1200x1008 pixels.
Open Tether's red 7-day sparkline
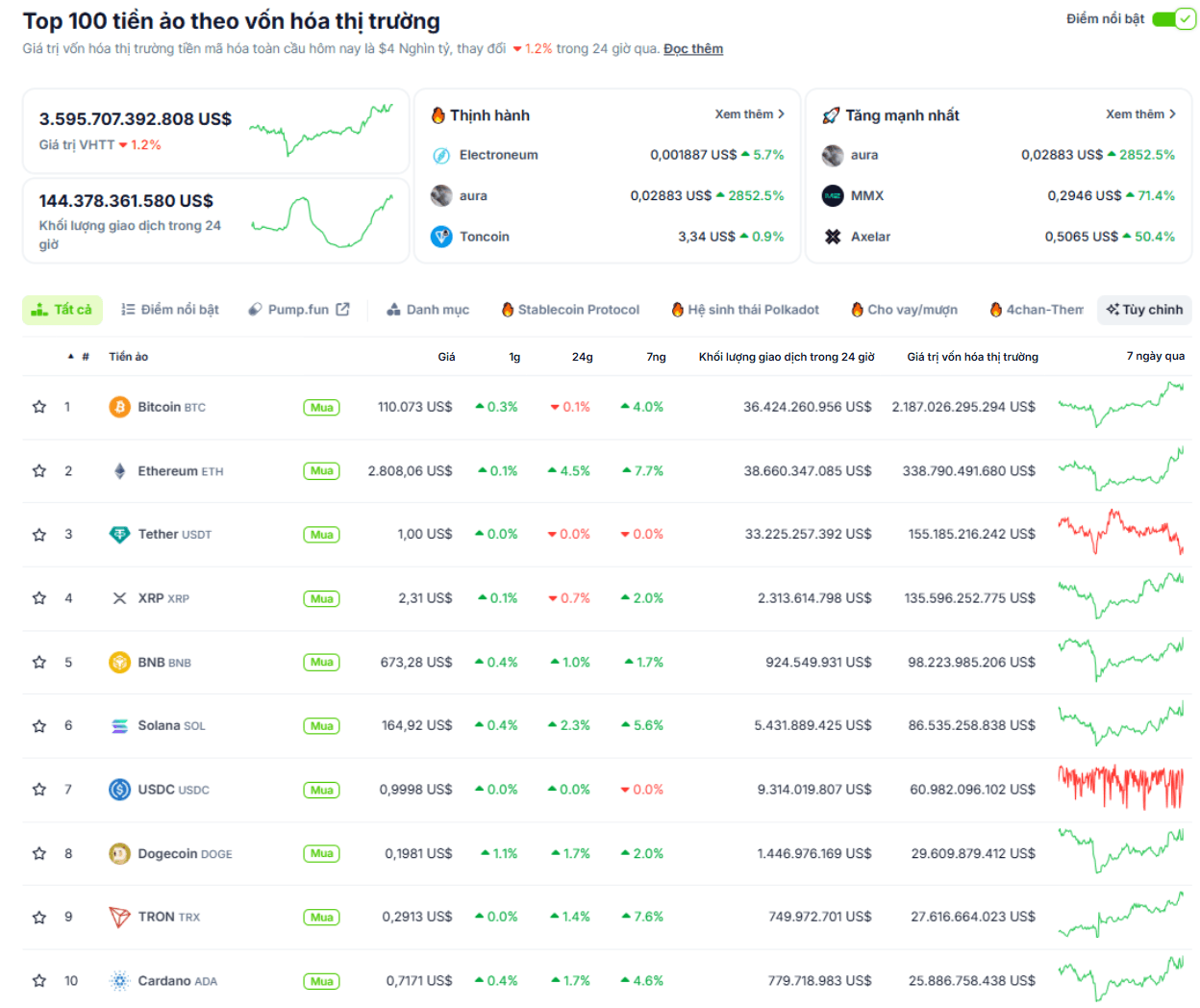(x=1120, y=532)
